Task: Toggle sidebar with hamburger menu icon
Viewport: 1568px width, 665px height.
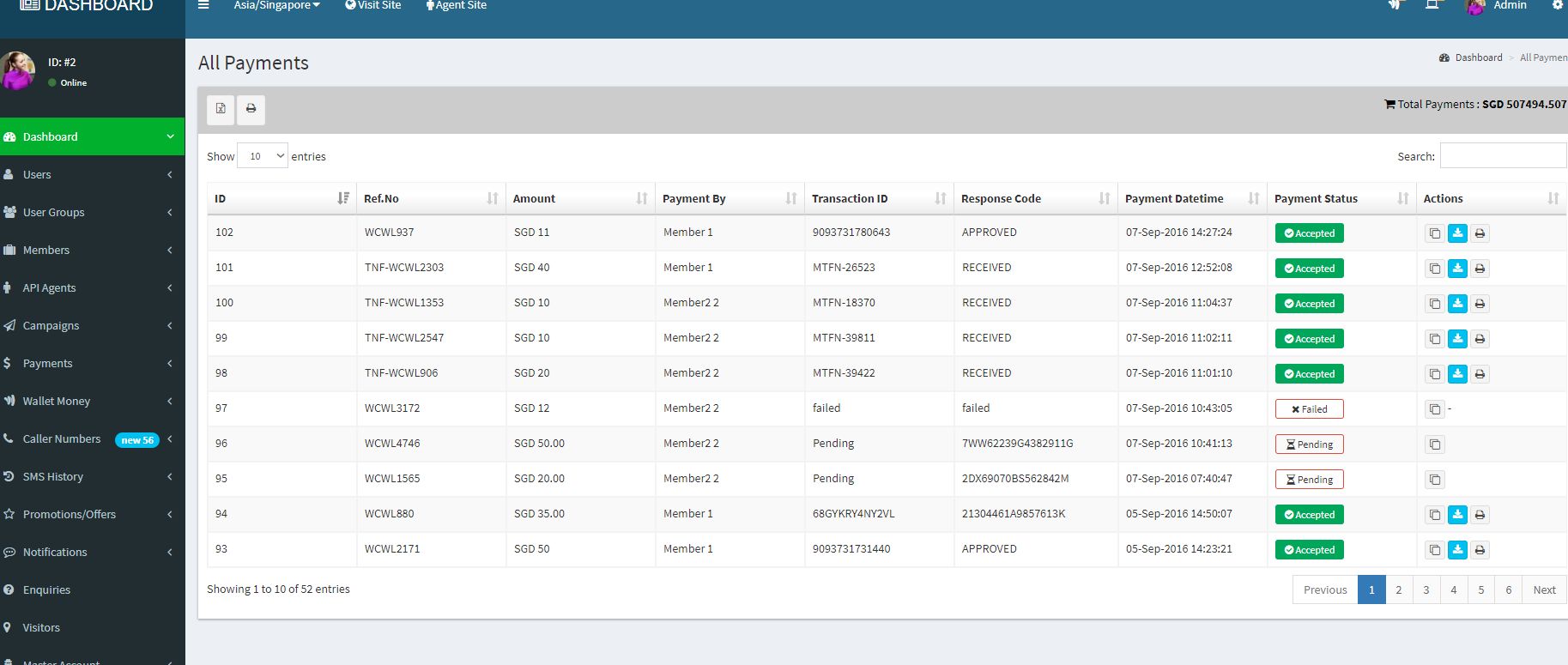Action: pyautogui.click(x=203, y=5)
